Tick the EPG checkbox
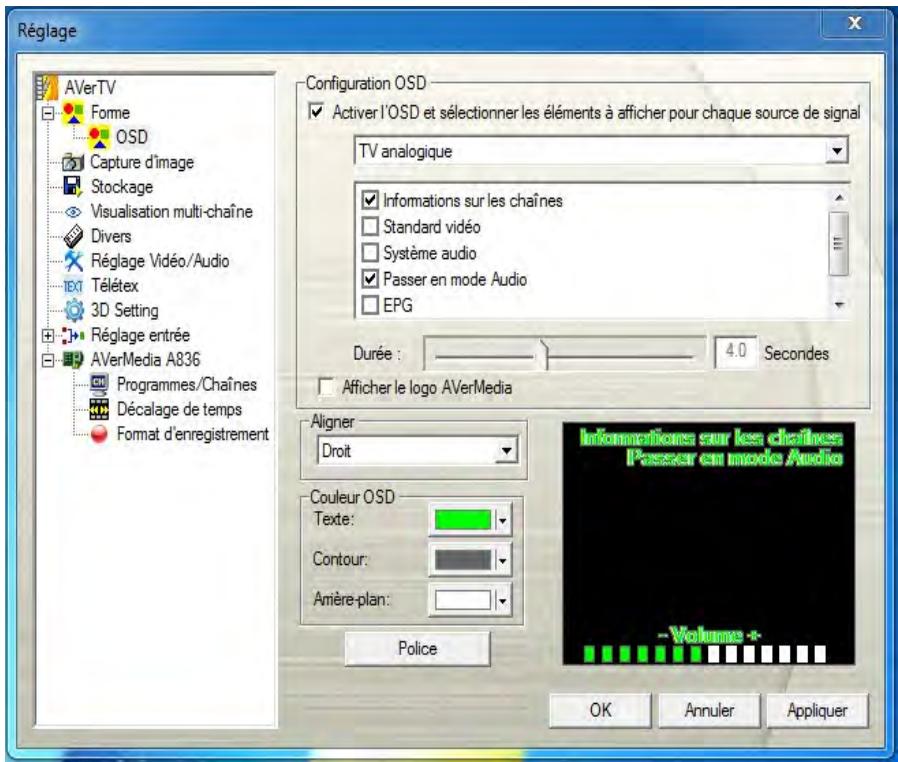898x762 pixels. [370, 305]
